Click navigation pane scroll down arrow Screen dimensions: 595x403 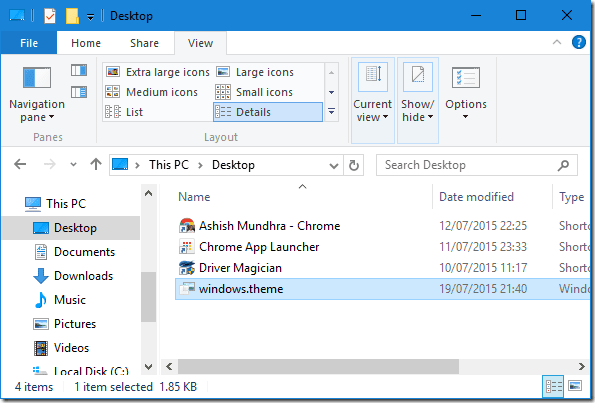click(x=149, y=367)
